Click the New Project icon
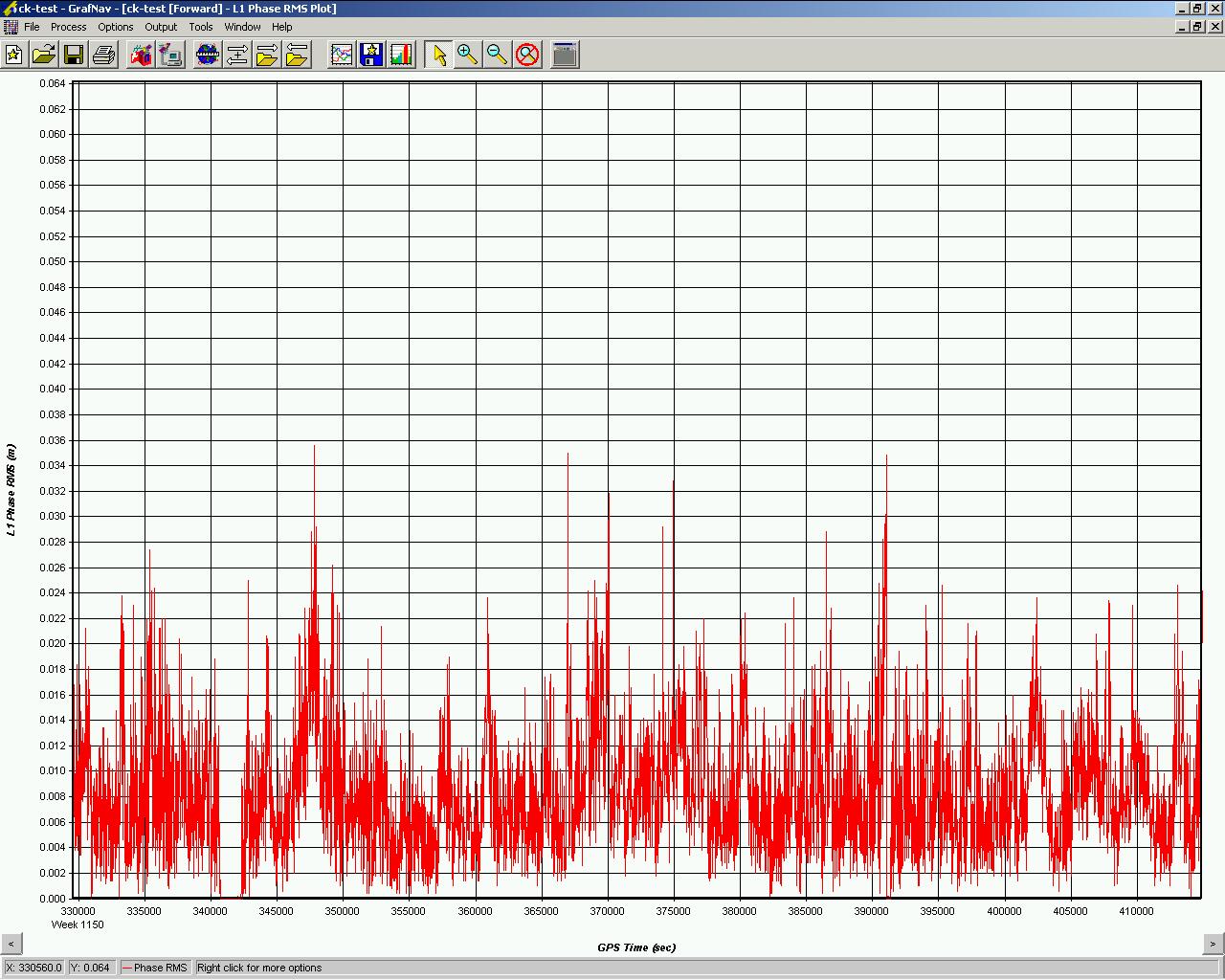This screenshot has width=1225, height=980. [x=14, y=55]
